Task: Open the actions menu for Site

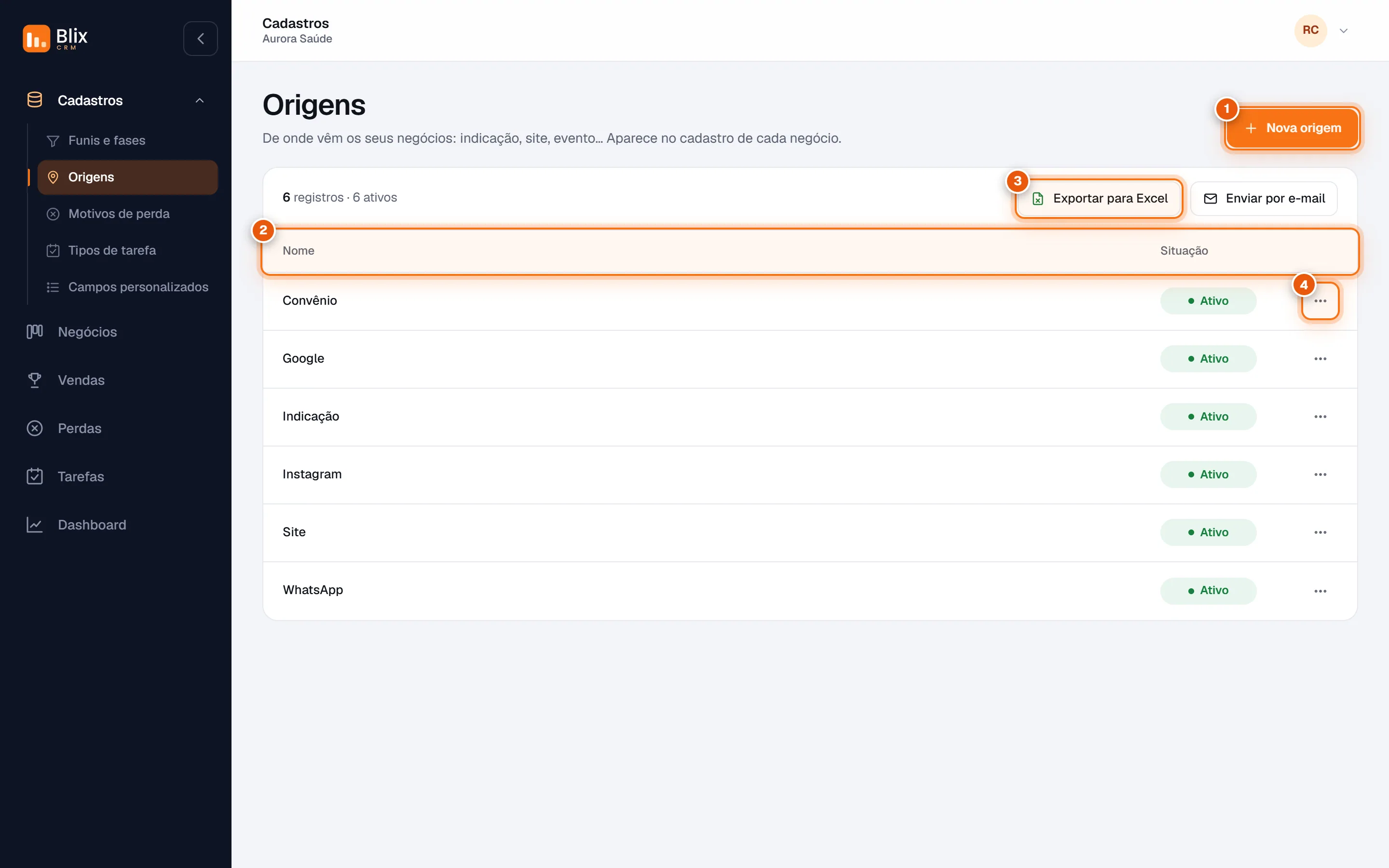Action: [x=1320, y=533]
